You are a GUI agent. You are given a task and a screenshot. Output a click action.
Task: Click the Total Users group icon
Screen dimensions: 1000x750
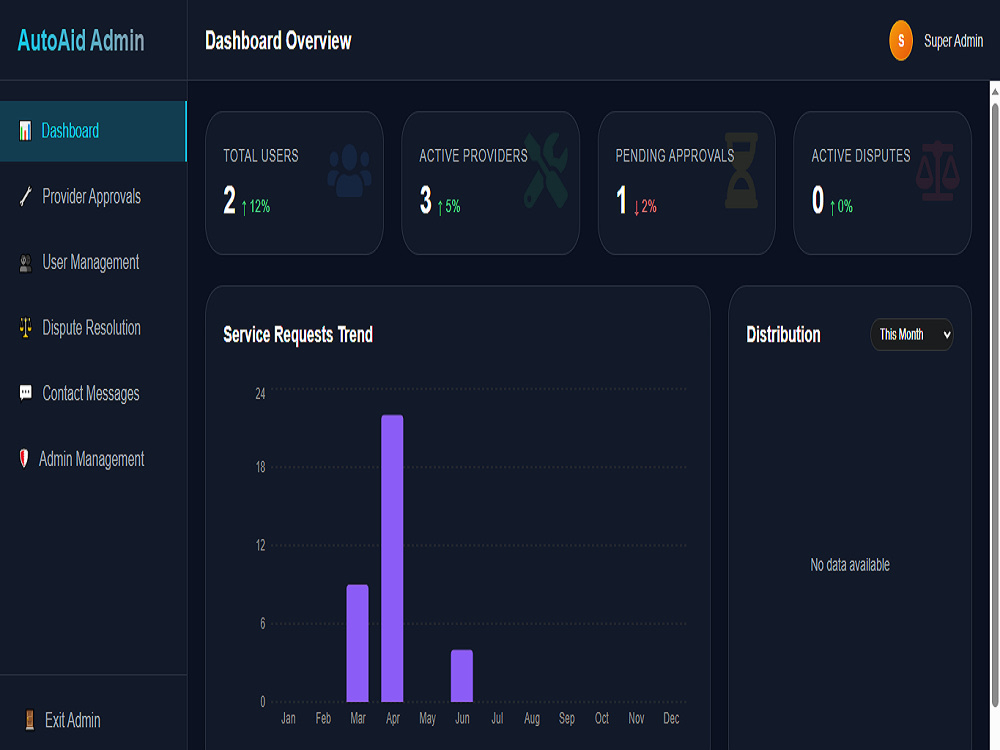(x=349, y=170)
